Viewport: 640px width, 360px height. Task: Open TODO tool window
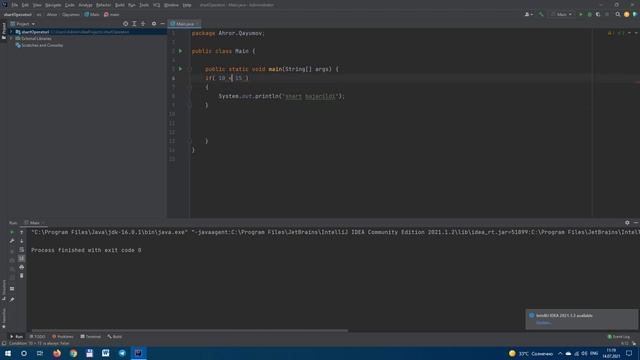[x=38, y=337]
